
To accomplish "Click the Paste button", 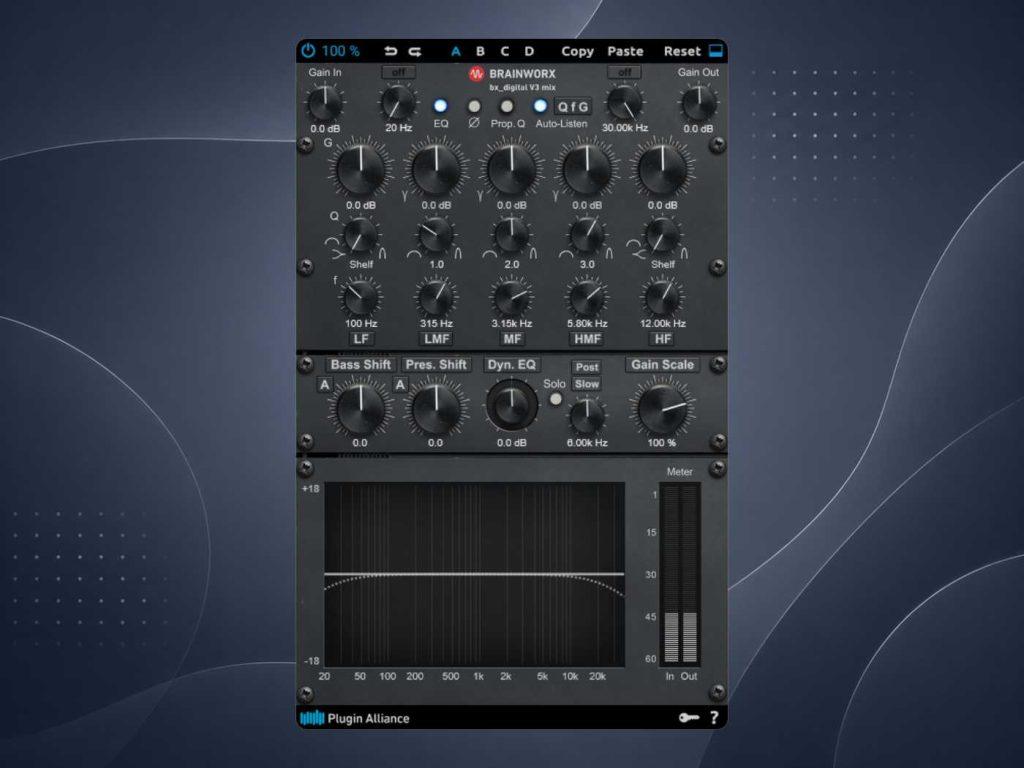I will click(x=625, y=52).
